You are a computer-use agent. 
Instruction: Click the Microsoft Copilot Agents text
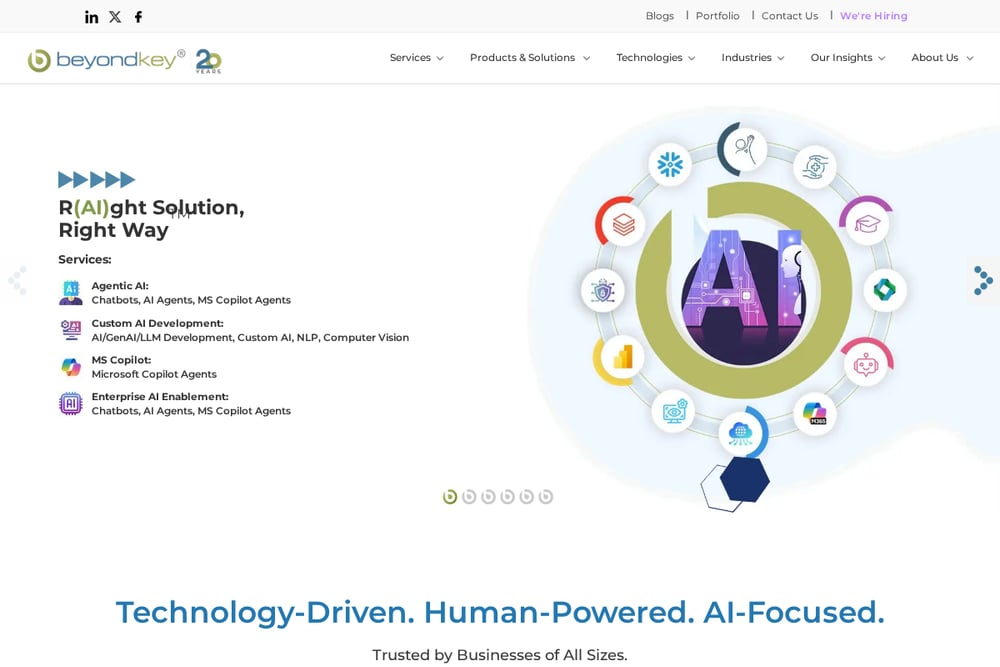click(154, 374)
